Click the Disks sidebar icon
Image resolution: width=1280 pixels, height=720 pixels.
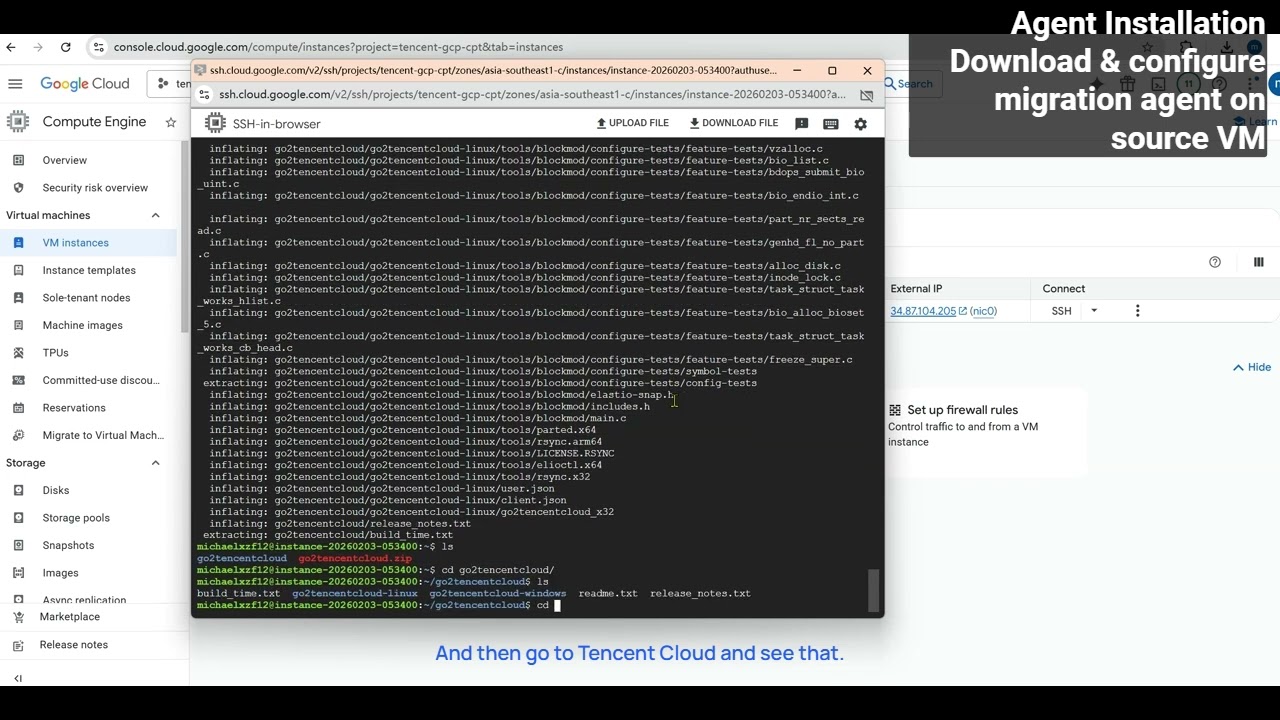coord(18,490)
